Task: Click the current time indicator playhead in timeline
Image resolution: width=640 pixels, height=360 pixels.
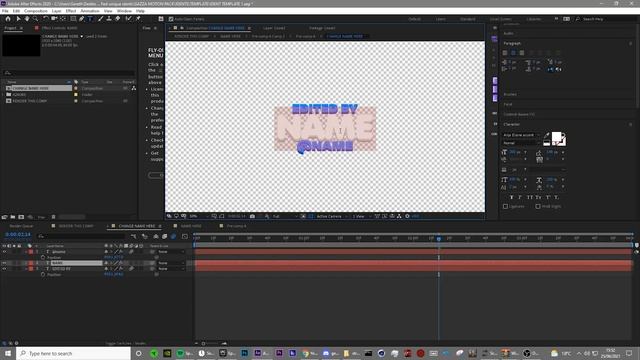Action: coord(439,238)
